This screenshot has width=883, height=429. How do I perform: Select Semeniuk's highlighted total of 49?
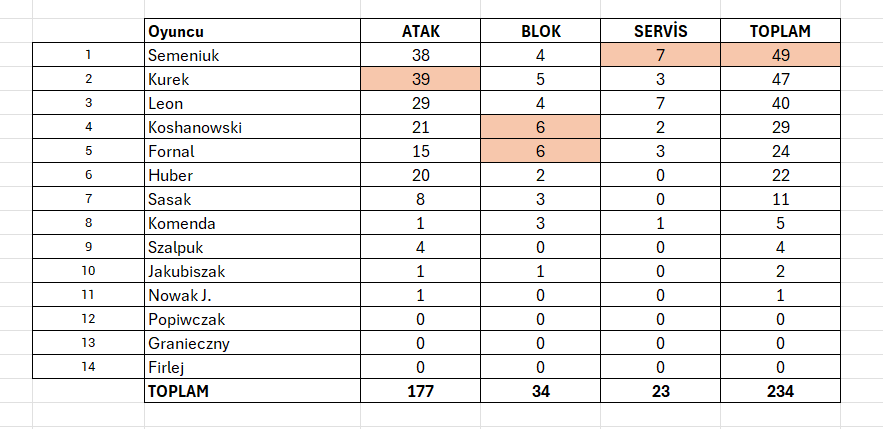[780, 56]
